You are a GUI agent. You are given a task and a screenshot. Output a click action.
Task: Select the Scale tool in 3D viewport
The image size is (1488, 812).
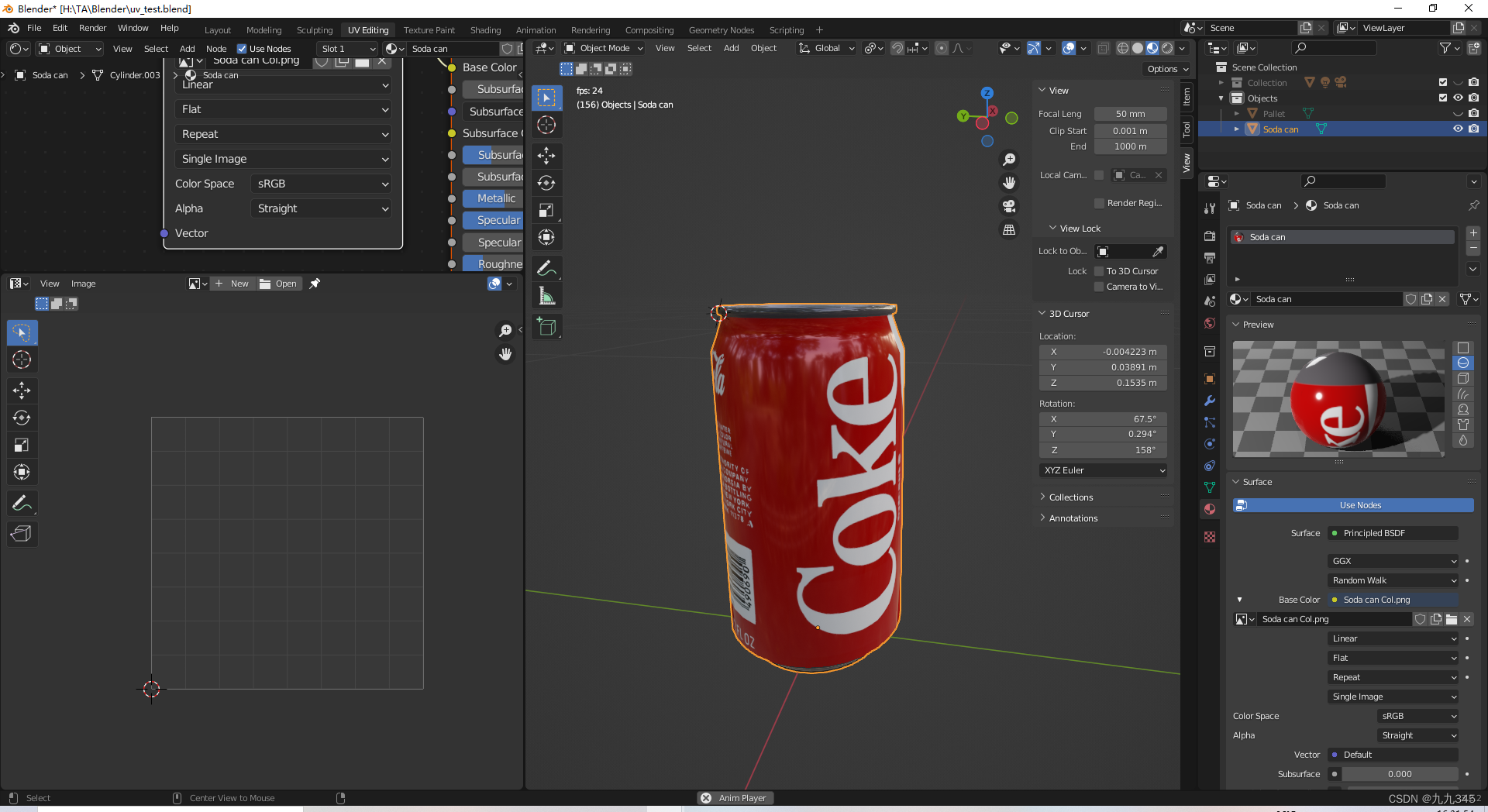pyautogui.click(x=546, y=210)
